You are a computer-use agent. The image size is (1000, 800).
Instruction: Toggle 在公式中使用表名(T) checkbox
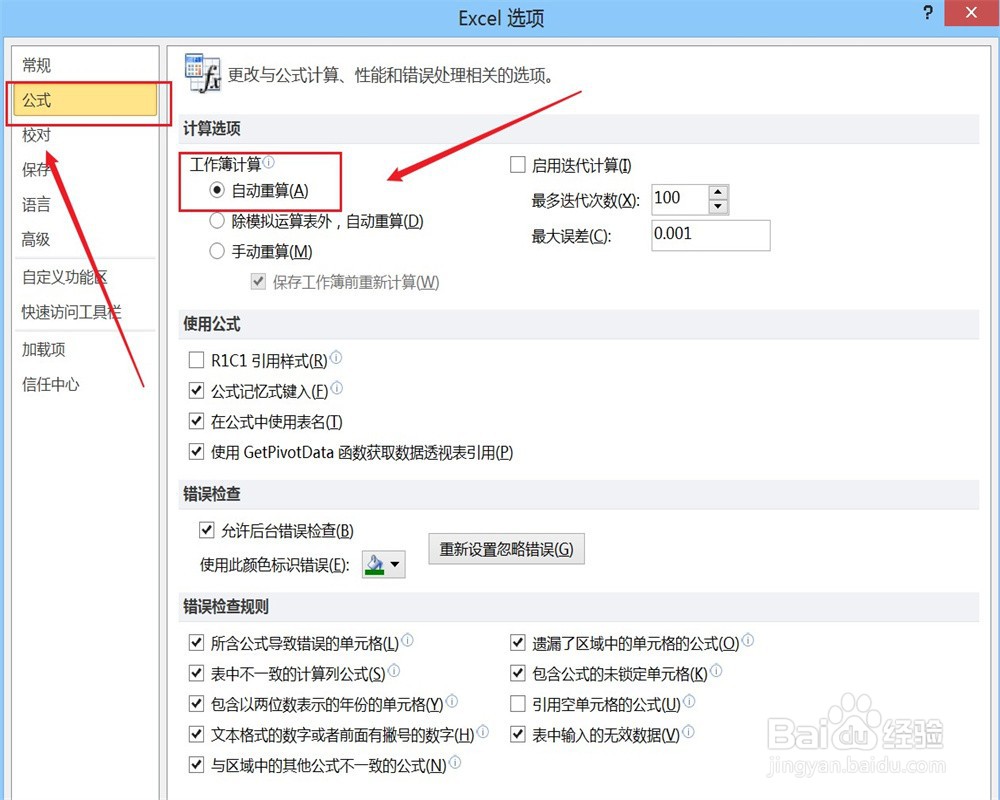(x=196, y=421)
